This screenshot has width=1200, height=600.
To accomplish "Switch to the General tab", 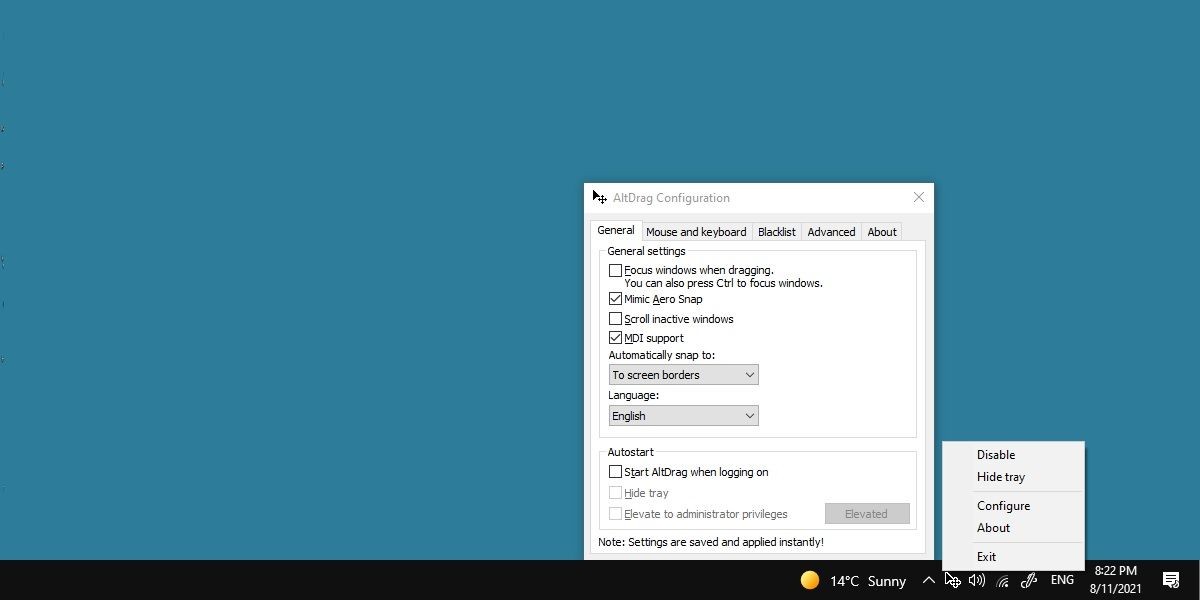I will point(616,230).
